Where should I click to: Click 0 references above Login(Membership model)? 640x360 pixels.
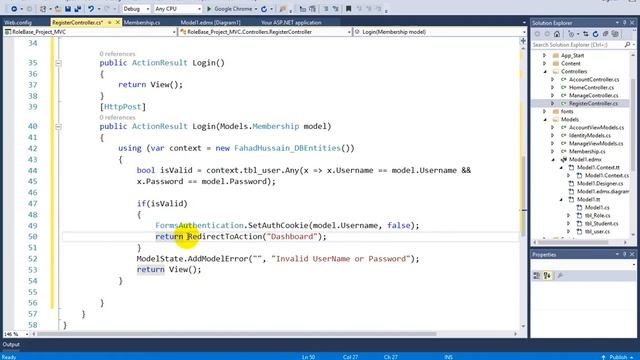(117, 118)
